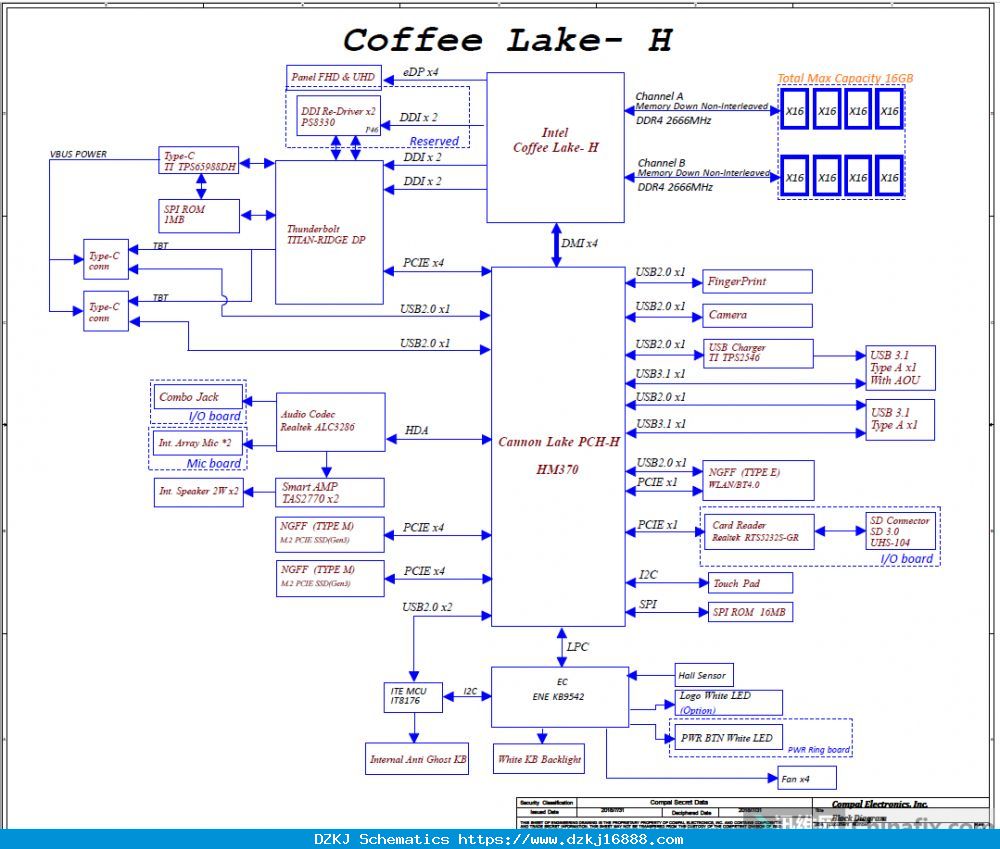
Task: Click the 'Compal Secret Data' table cell
Action: click(x=679, y=802)
